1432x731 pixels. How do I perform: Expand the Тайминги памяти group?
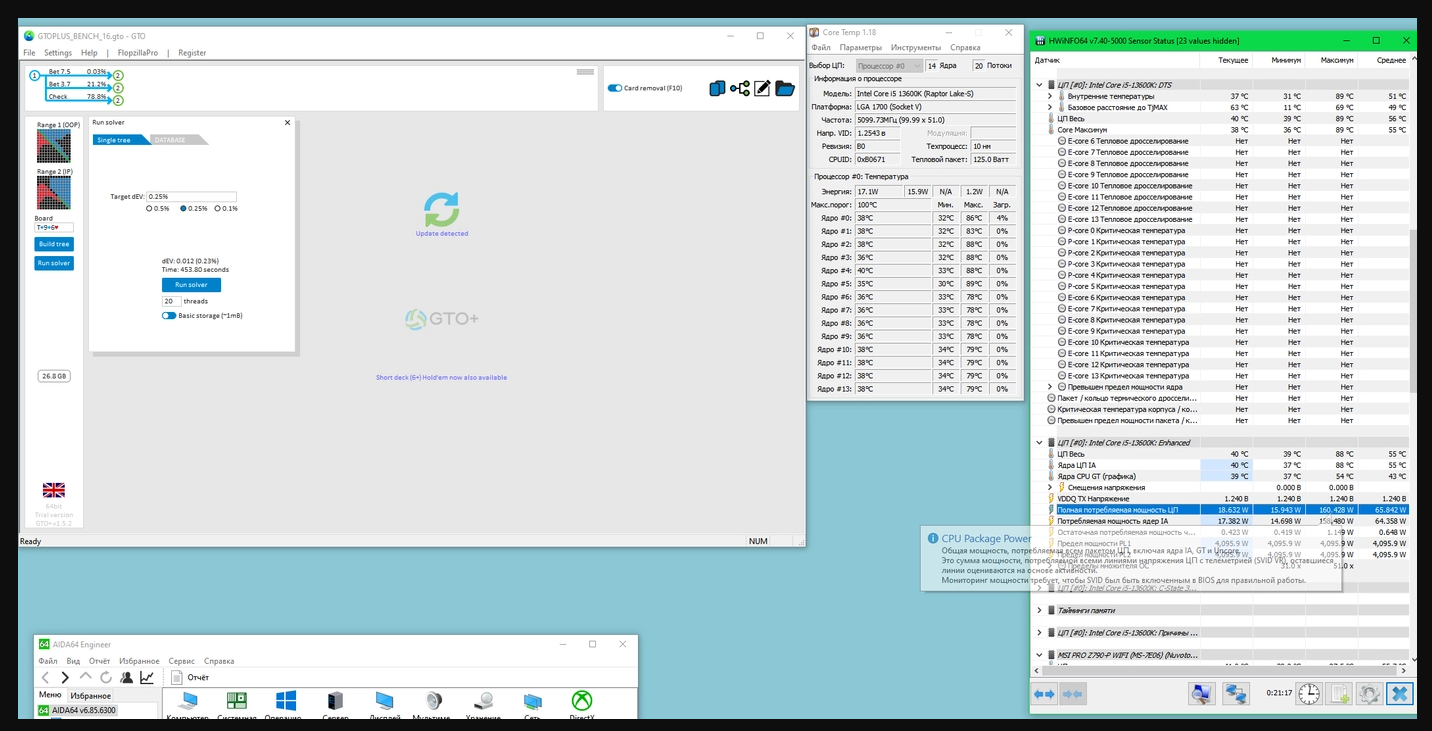1039,610
